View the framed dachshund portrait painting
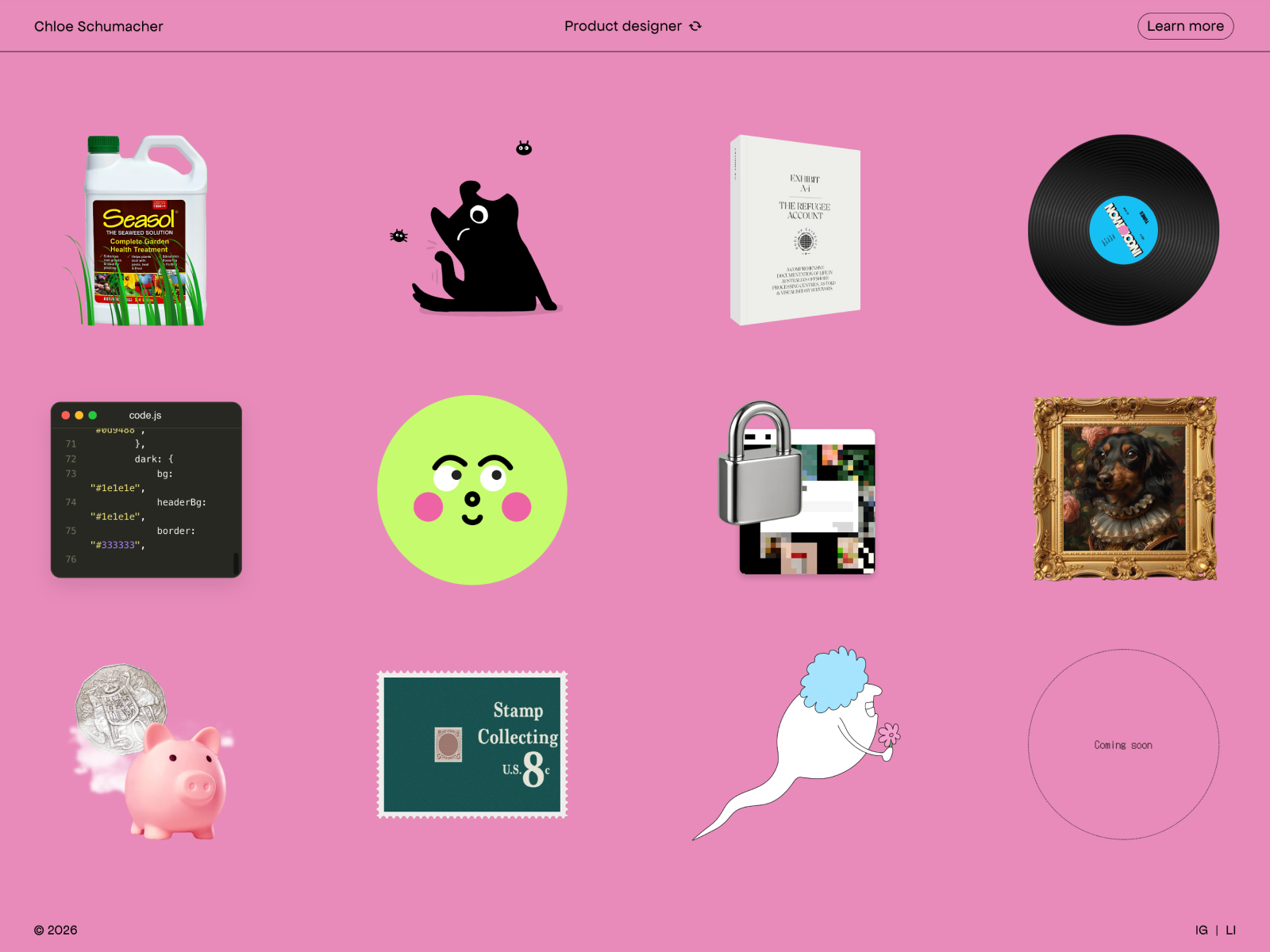This screenshot has width=1270, height=952. pyautogui.click(x=1124, y=489)
